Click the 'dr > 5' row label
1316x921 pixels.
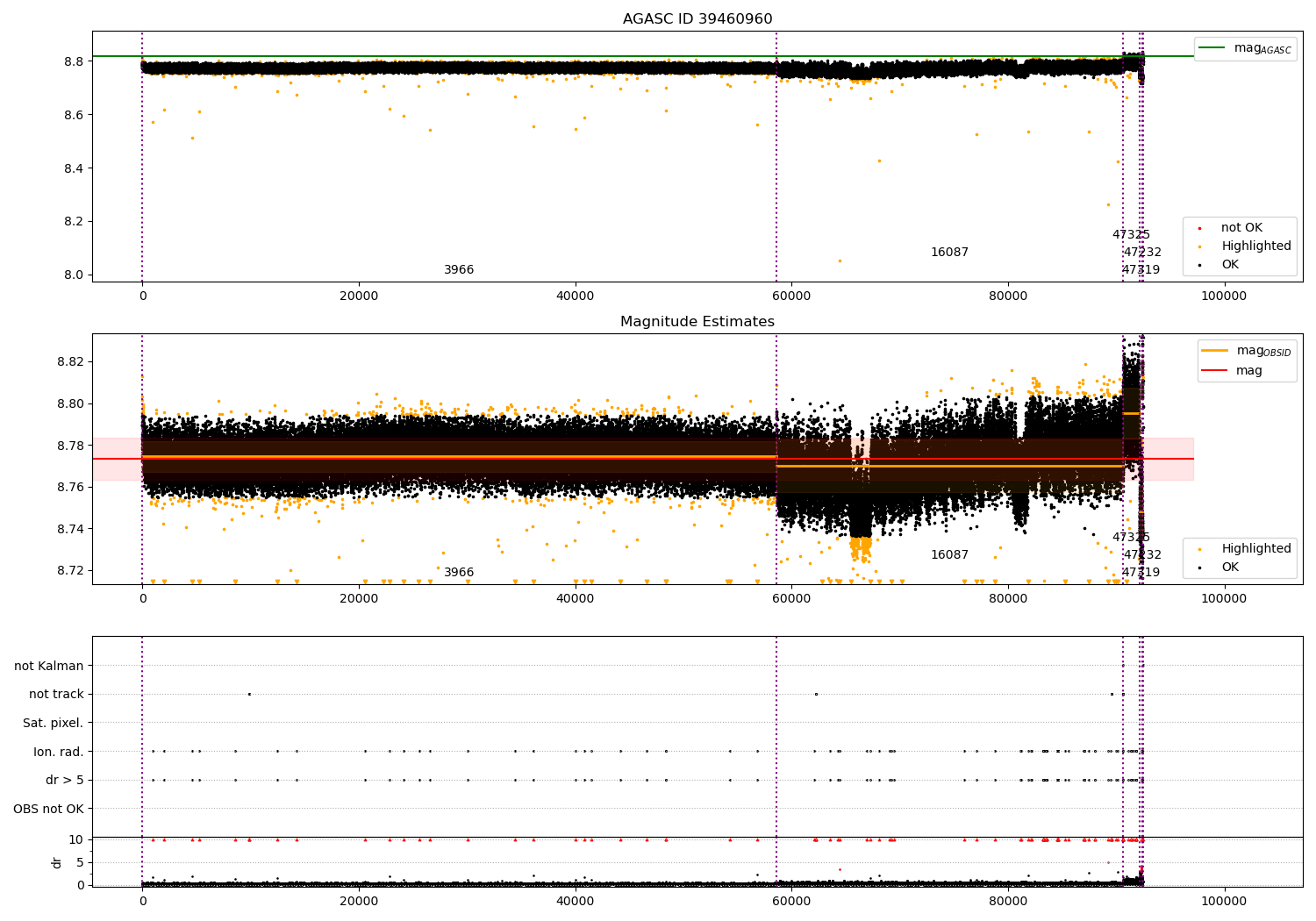[x=65, y=780]
